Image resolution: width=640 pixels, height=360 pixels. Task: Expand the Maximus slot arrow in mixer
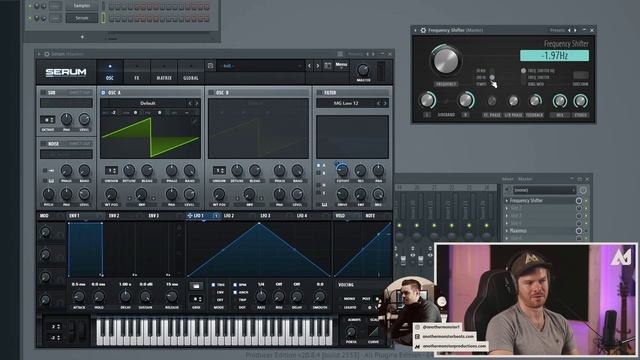[507, 231]
